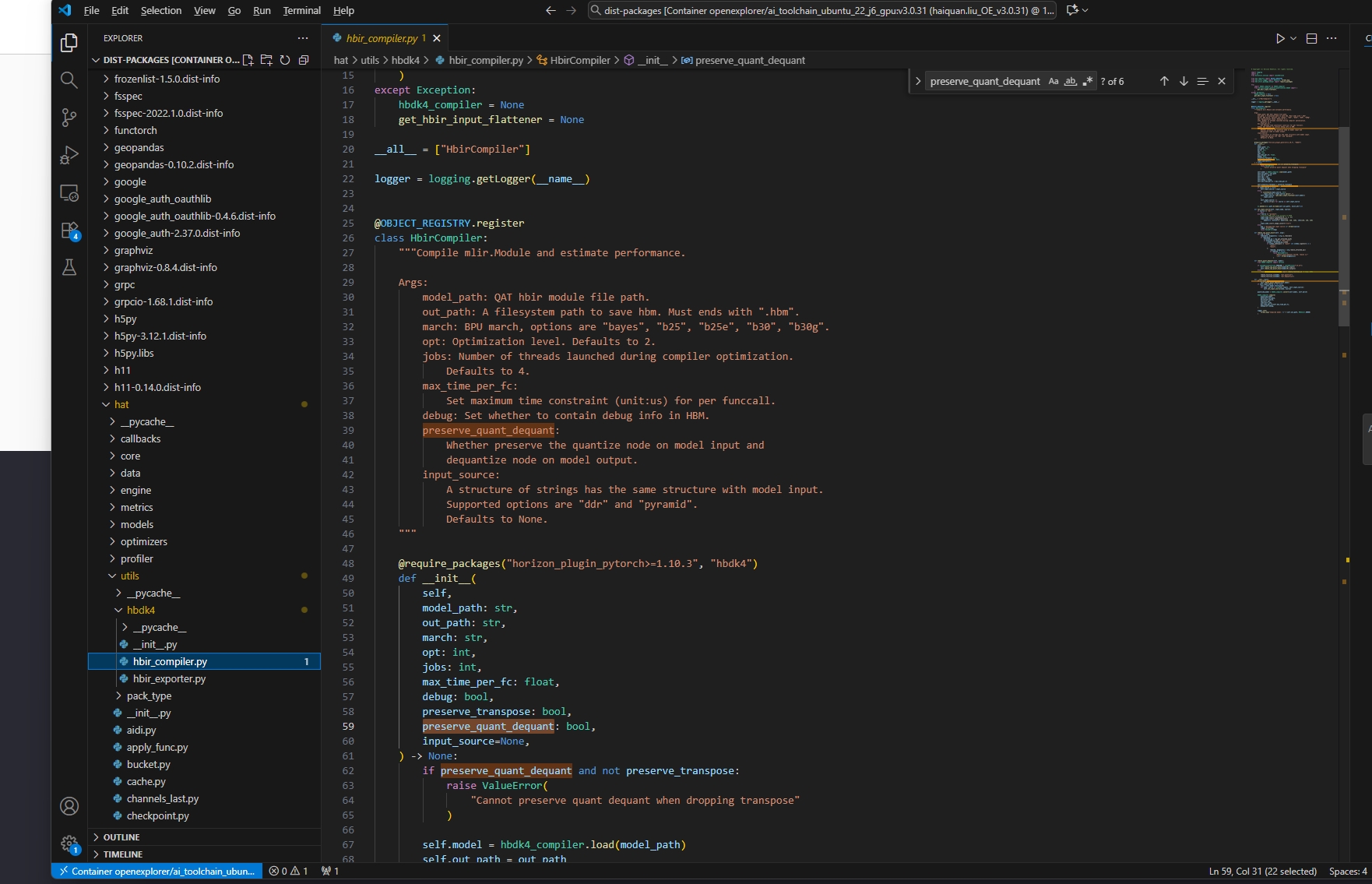
Task: Split the editor to the right
Action: [1311, 38]
